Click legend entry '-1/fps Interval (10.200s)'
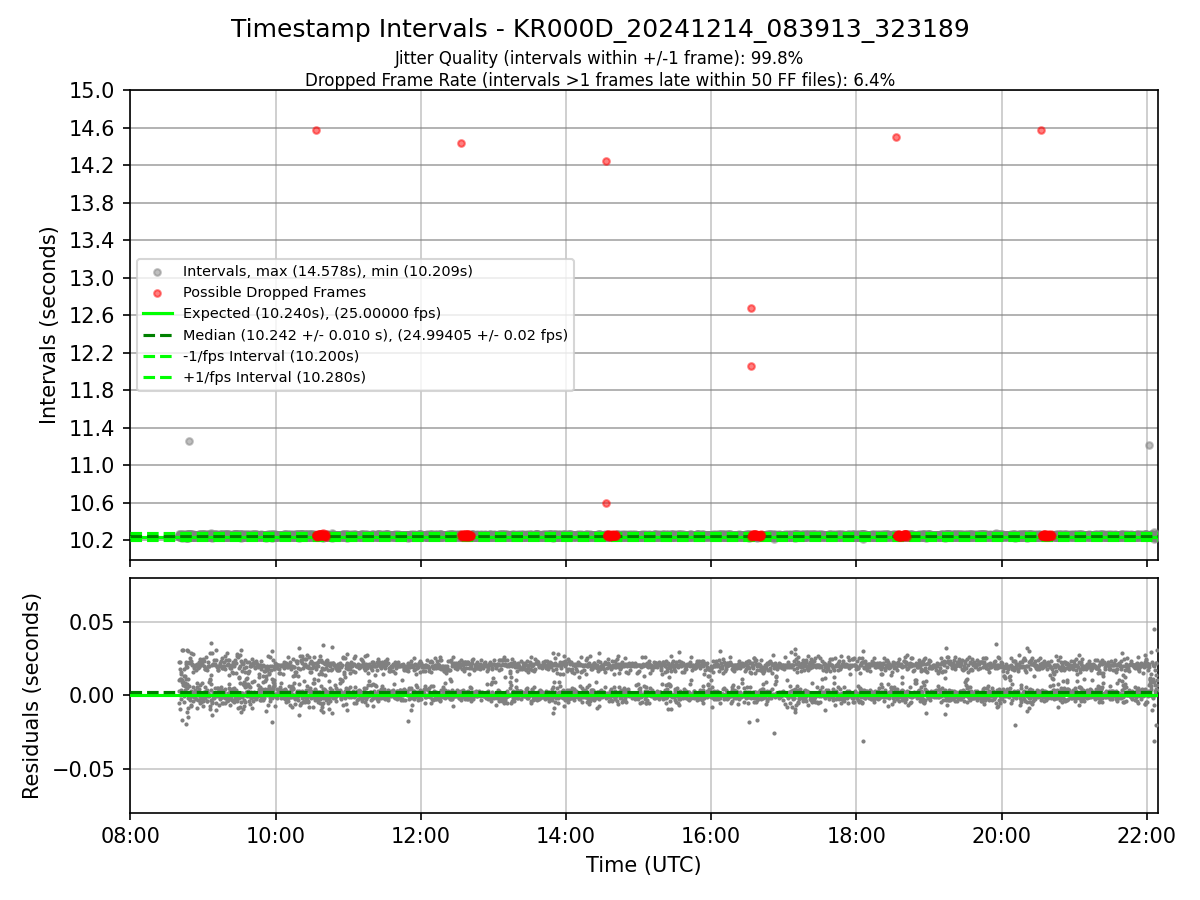Screen dimensions: 1200x900 point(270,356)
